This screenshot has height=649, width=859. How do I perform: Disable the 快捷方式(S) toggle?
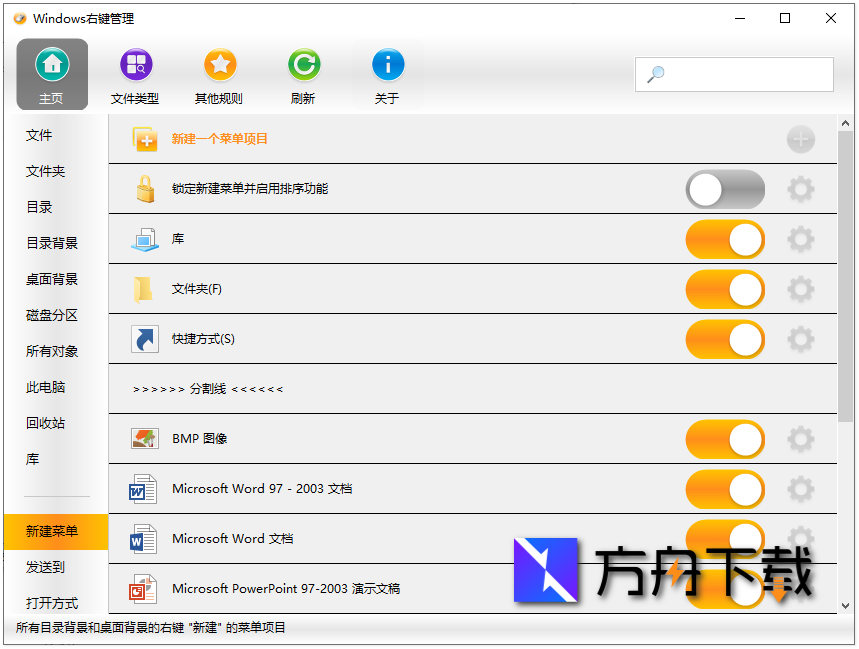pos(725,339)
